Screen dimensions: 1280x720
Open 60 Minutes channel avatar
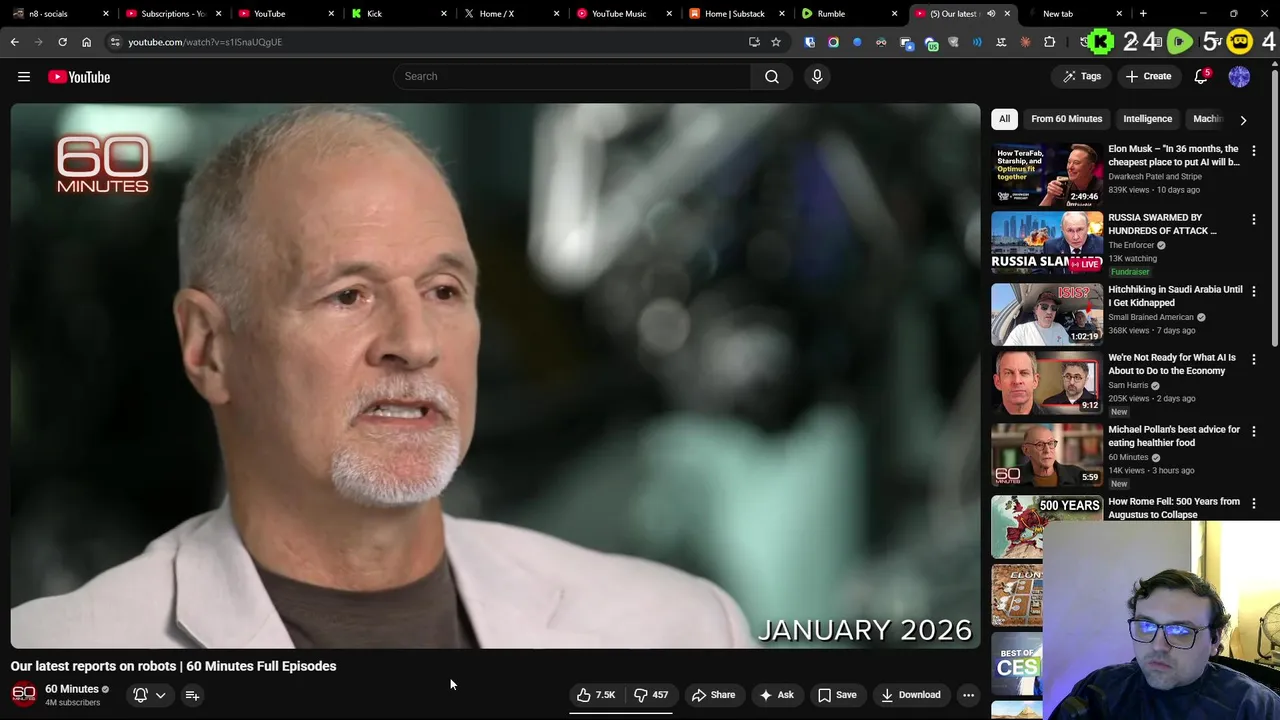pos(24,694)
